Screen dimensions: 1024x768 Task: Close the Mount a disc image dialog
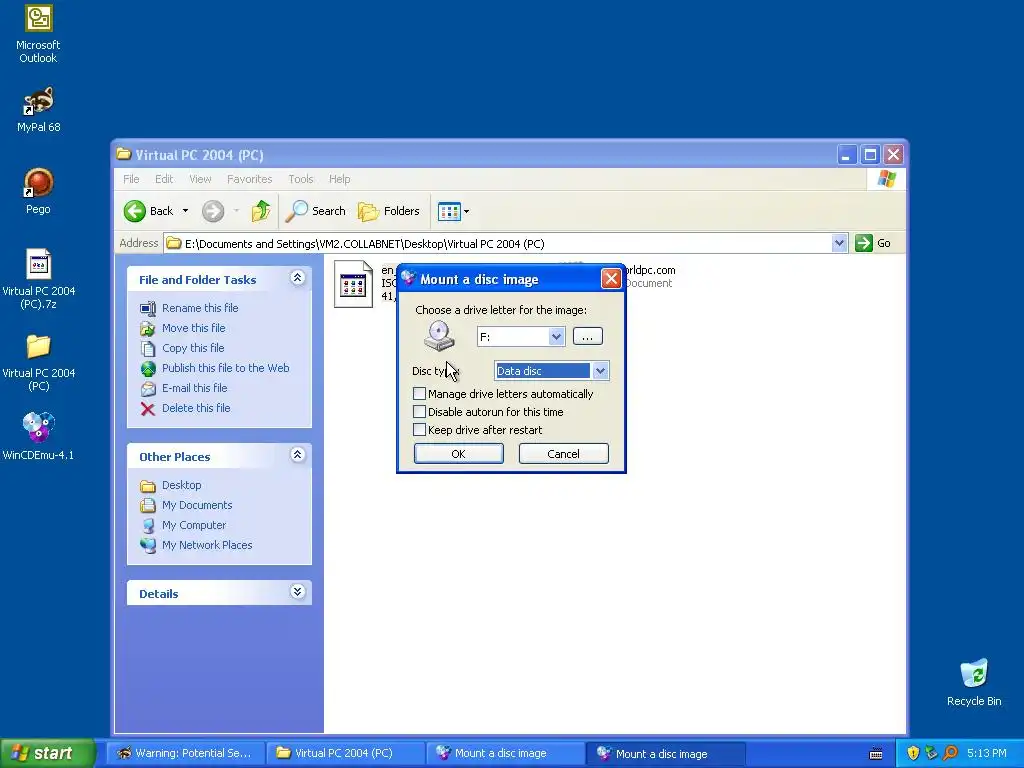(x=611, y=279)
